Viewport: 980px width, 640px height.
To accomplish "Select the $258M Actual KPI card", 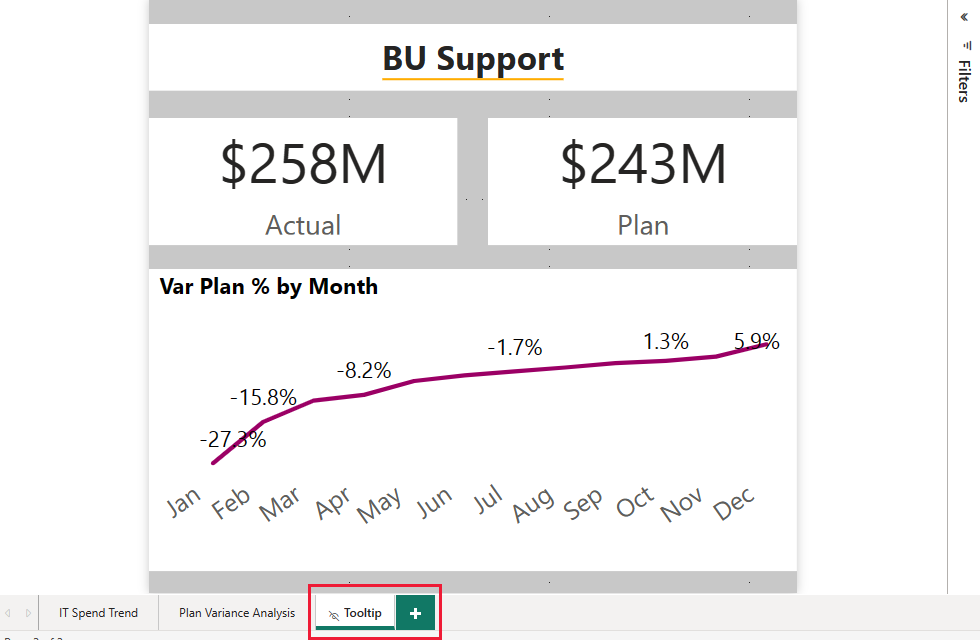I will (x=302, y=180).
